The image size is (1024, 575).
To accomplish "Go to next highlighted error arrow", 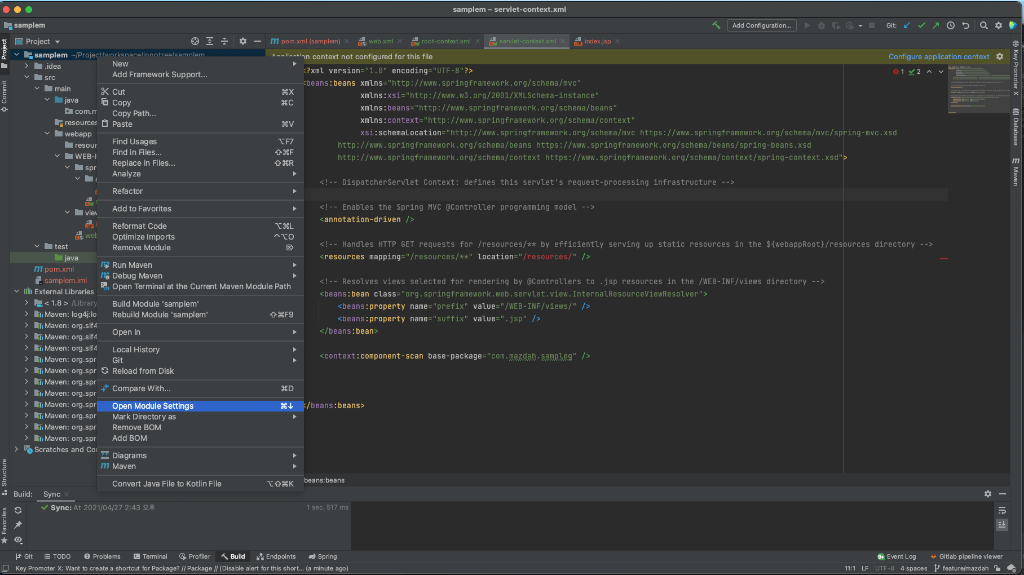I will (x=941, y=72).
